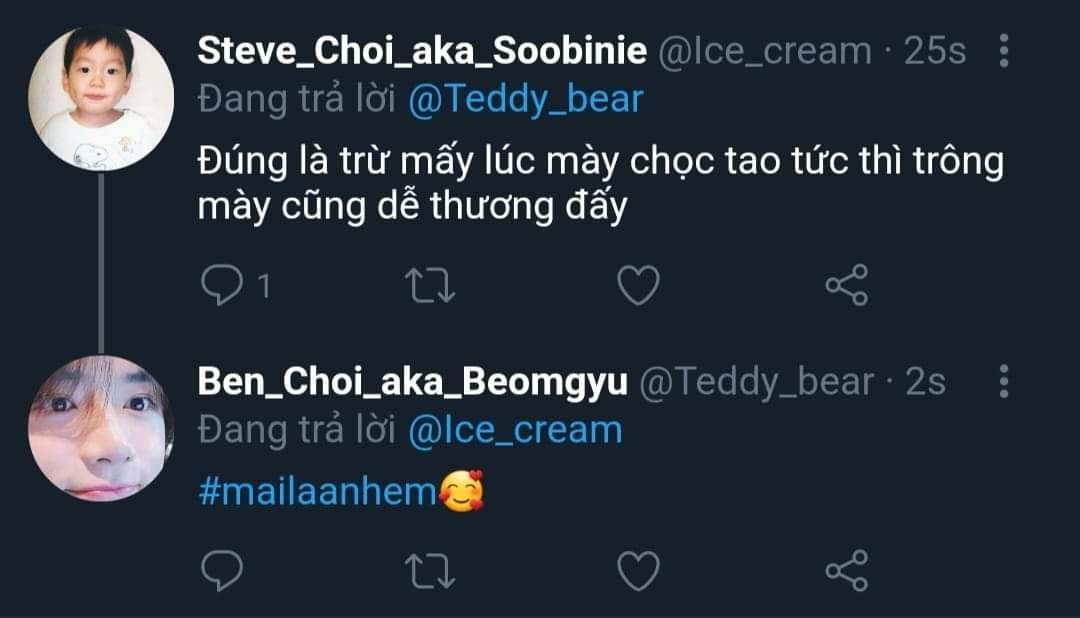Reply to Ben_Choi_aka_Beomgyu's tweet
The image size is (1080, 618).
[221, 571]
